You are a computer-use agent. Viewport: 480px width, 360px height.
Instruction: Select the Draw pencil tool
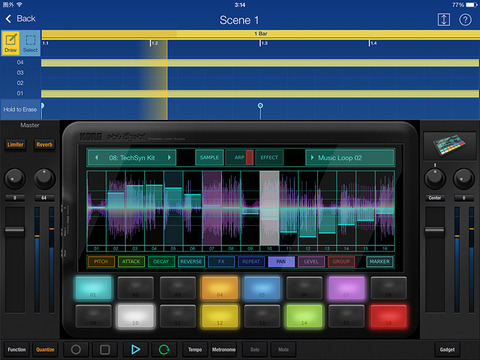point(11,43)
